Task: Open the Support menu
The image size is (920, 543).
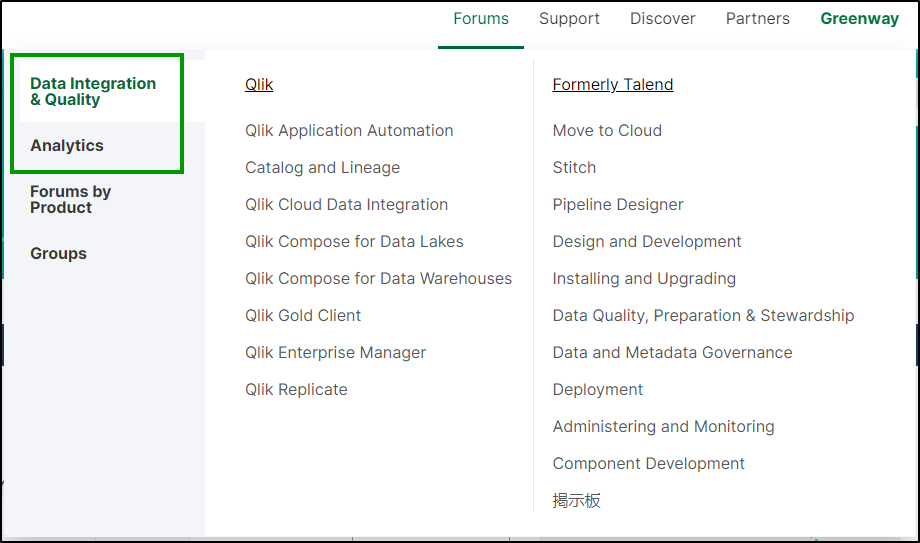Action: tap(569, 19)
